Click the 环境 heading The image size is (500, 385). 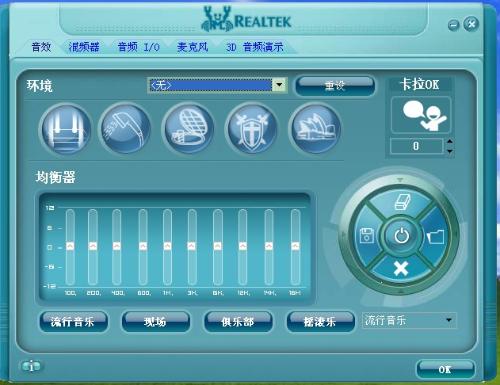click(40, 86)
